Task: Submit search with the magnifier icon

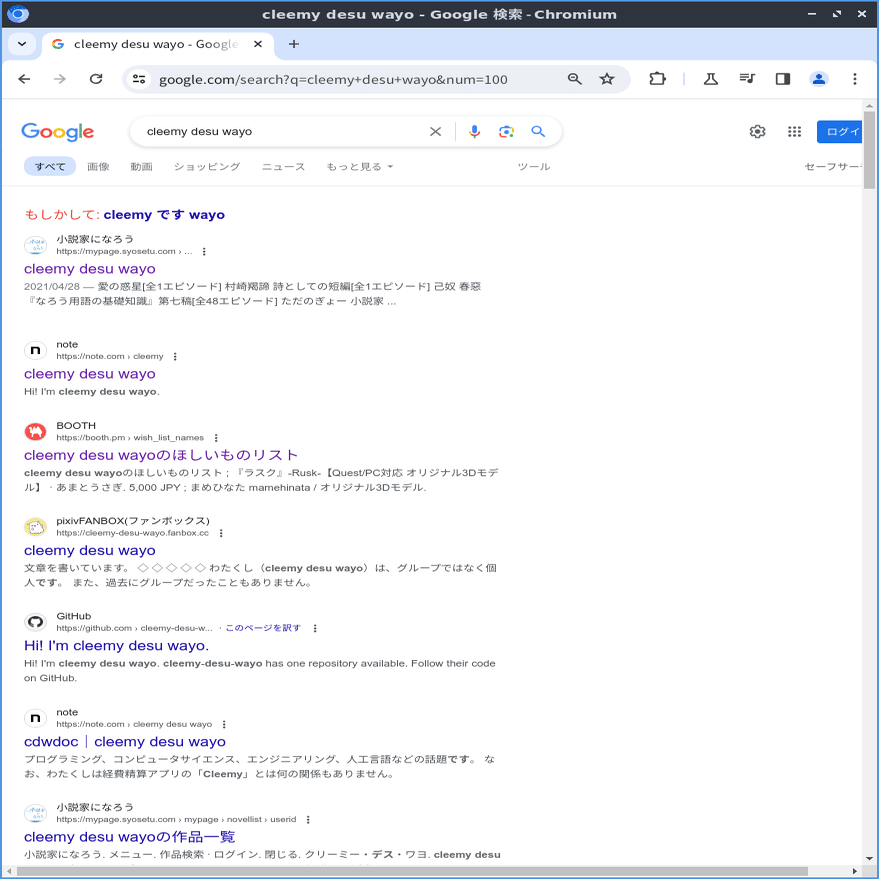Action: tap(538, 132)
